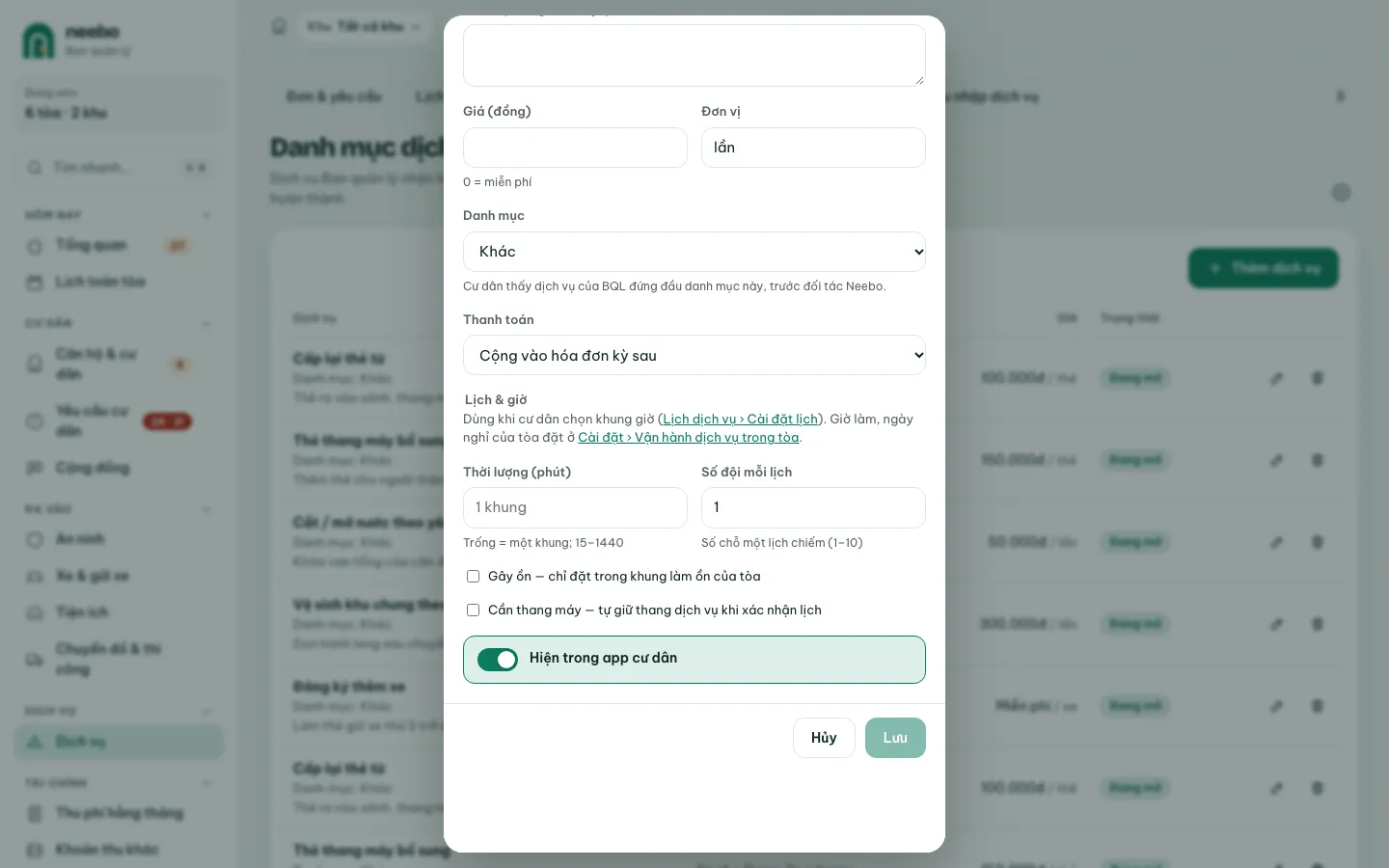The height and width of the screenshot is (868, 1389).
Task: Click the Hủy button
Action: (x=824, y=738)
